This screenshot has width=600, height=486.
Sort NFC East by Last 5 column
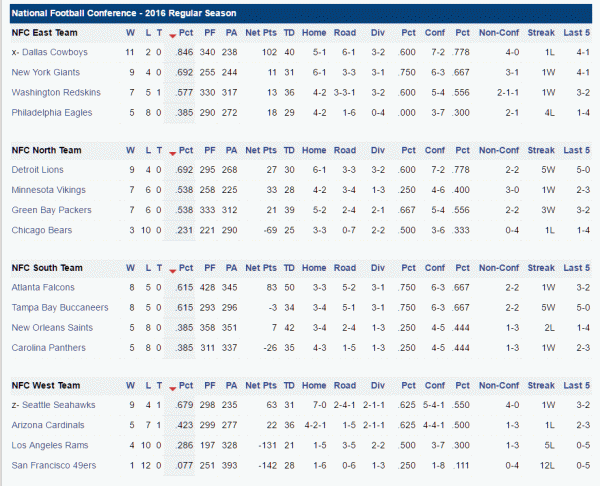[577, 33]
